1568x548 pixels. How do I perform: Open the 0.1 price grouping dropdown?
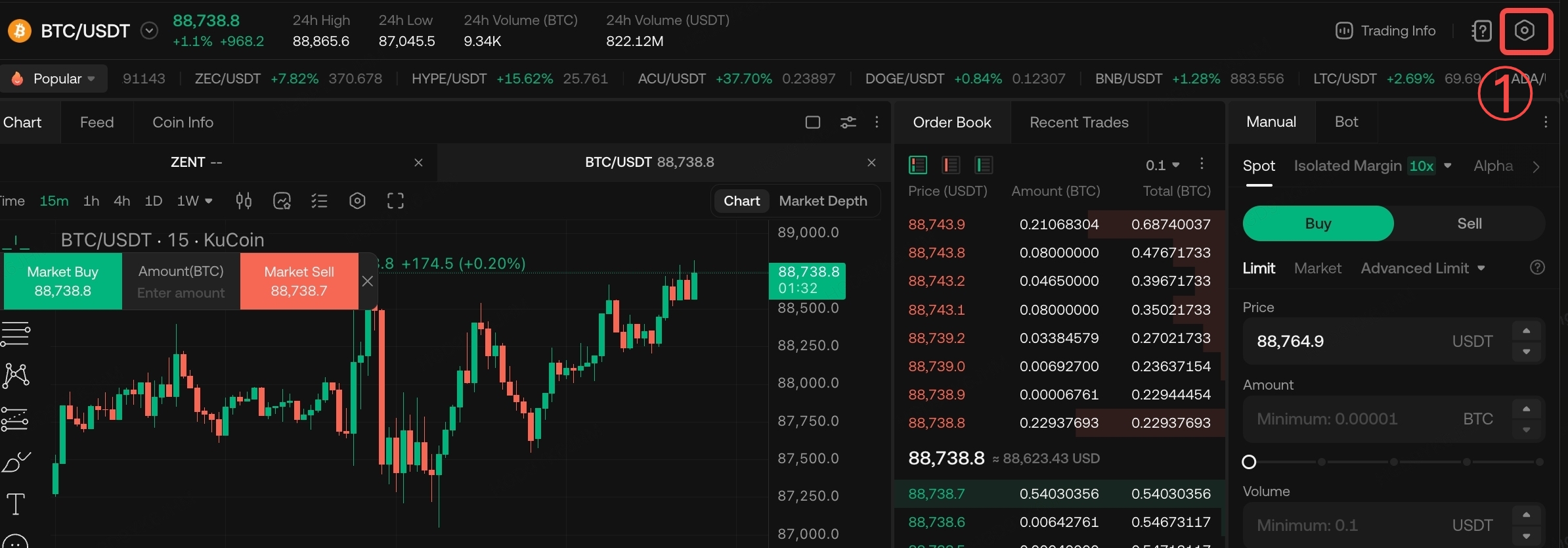(1162, 165)
